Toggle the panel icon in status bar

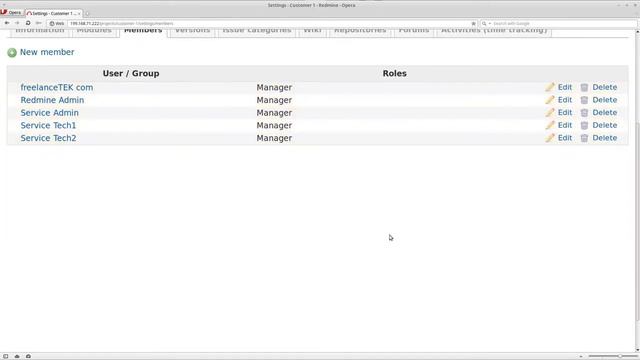pos(6,356)
